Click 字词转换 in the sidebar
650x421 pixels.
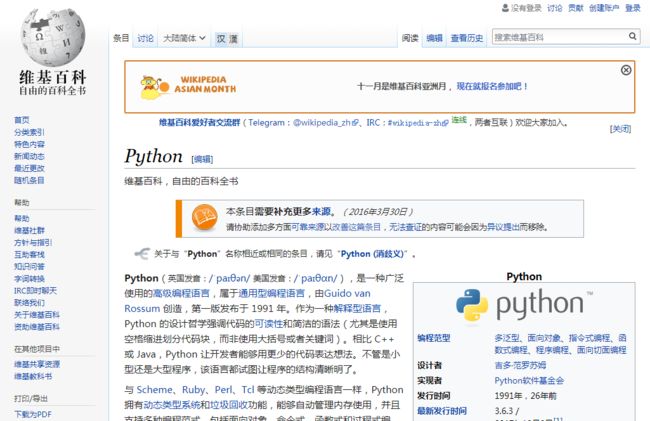click(x=29, y=278)
